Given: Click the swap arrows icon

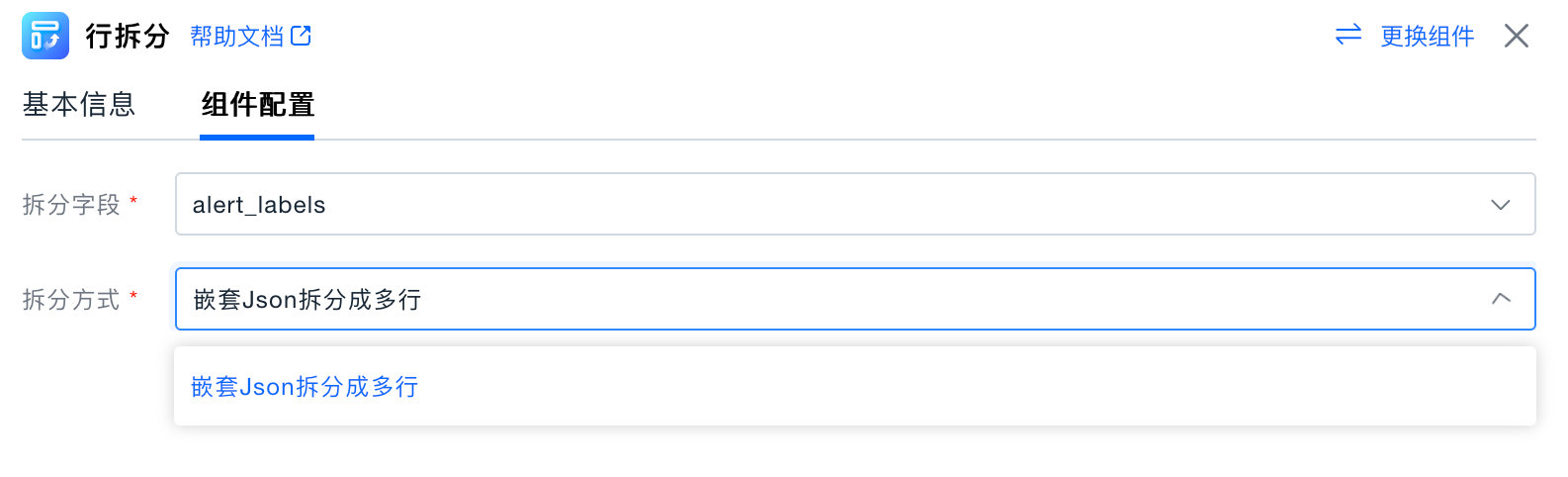Looking at the screenshot, I should click(1349, 36).
